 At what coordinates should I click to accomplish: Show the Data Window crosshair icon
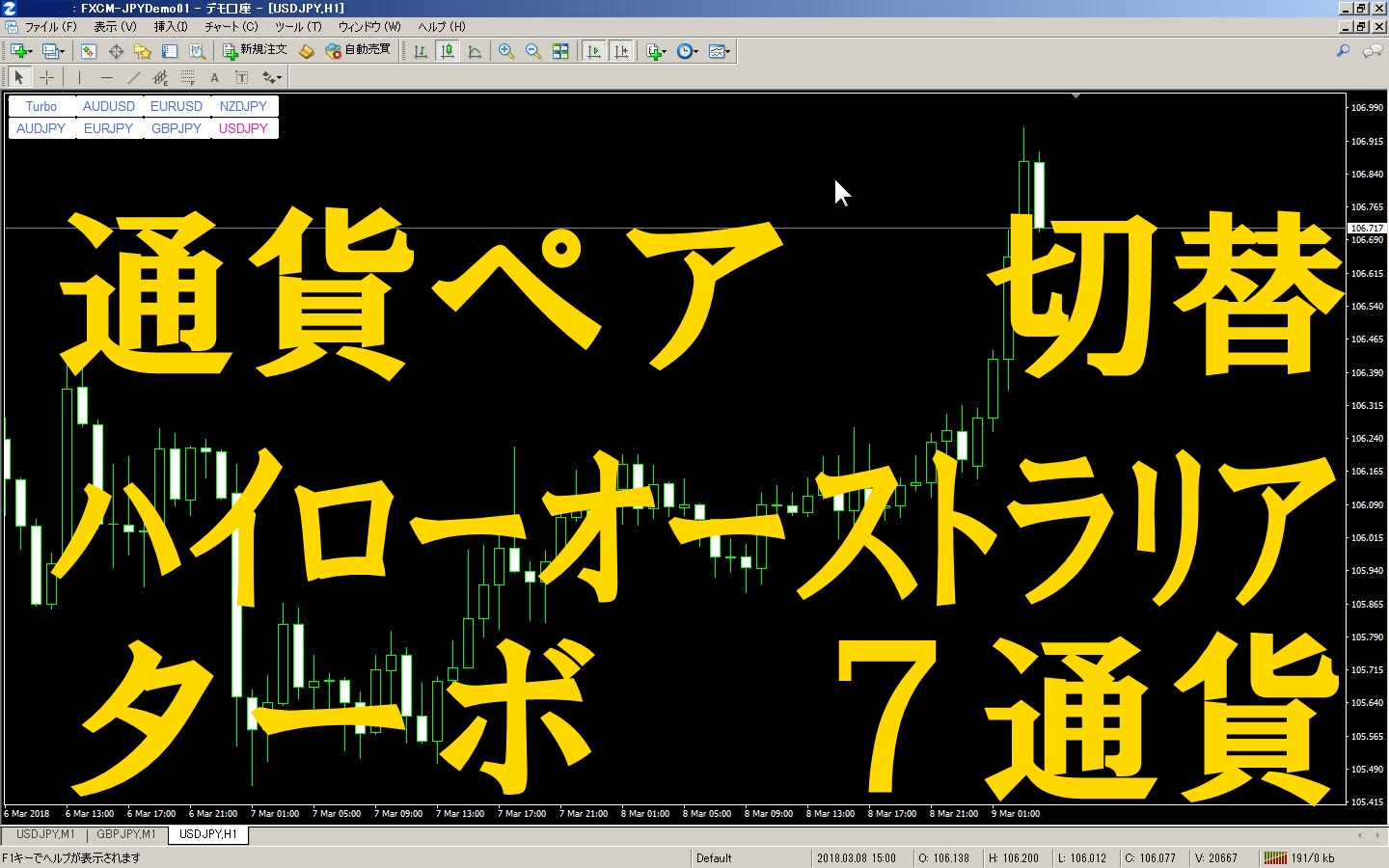click(116, 51)
